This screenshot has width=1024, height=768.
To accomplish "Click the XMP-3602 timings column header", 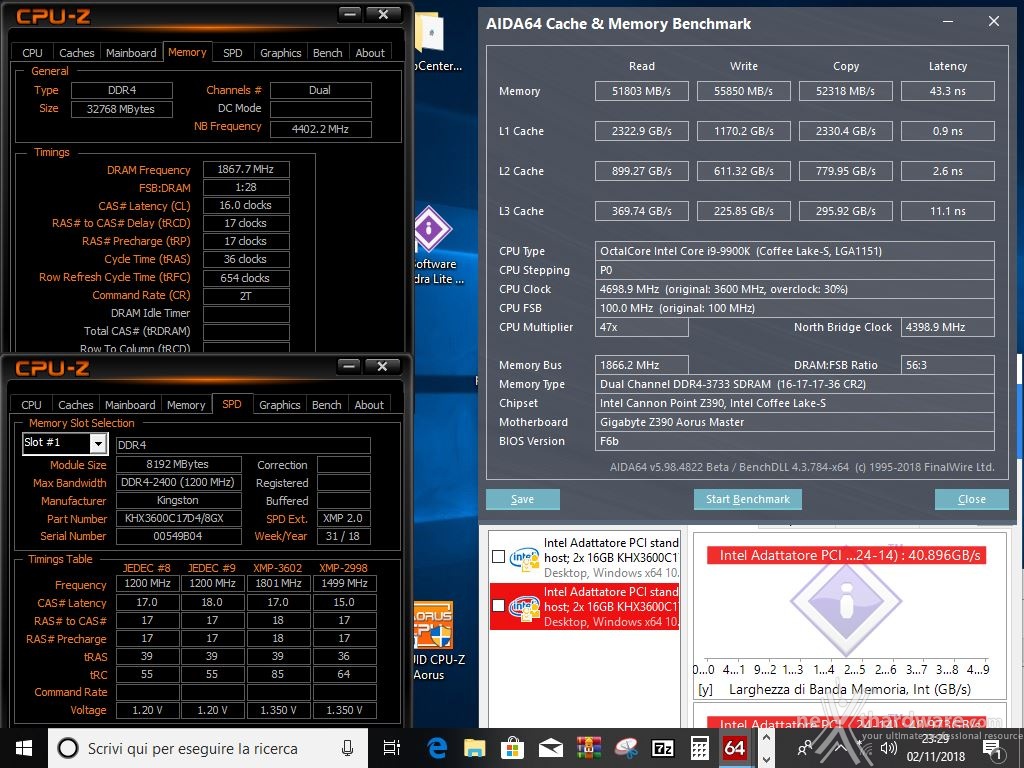I will (x=278, y=568).
